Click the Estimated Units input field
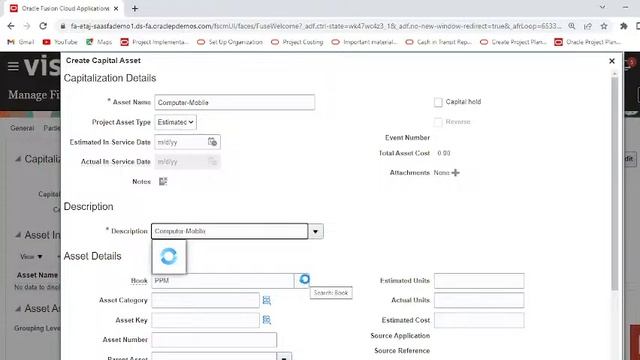 [x=479, y=281]
